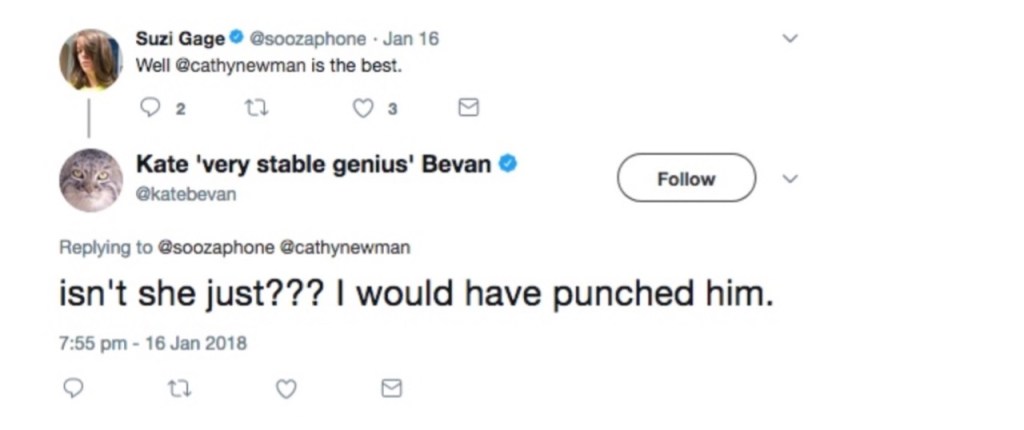Image resolution: width=1024 pixels, height=430 pixels.
Task: Expand options chevron next to Follow button
Action: click(790, 179)
